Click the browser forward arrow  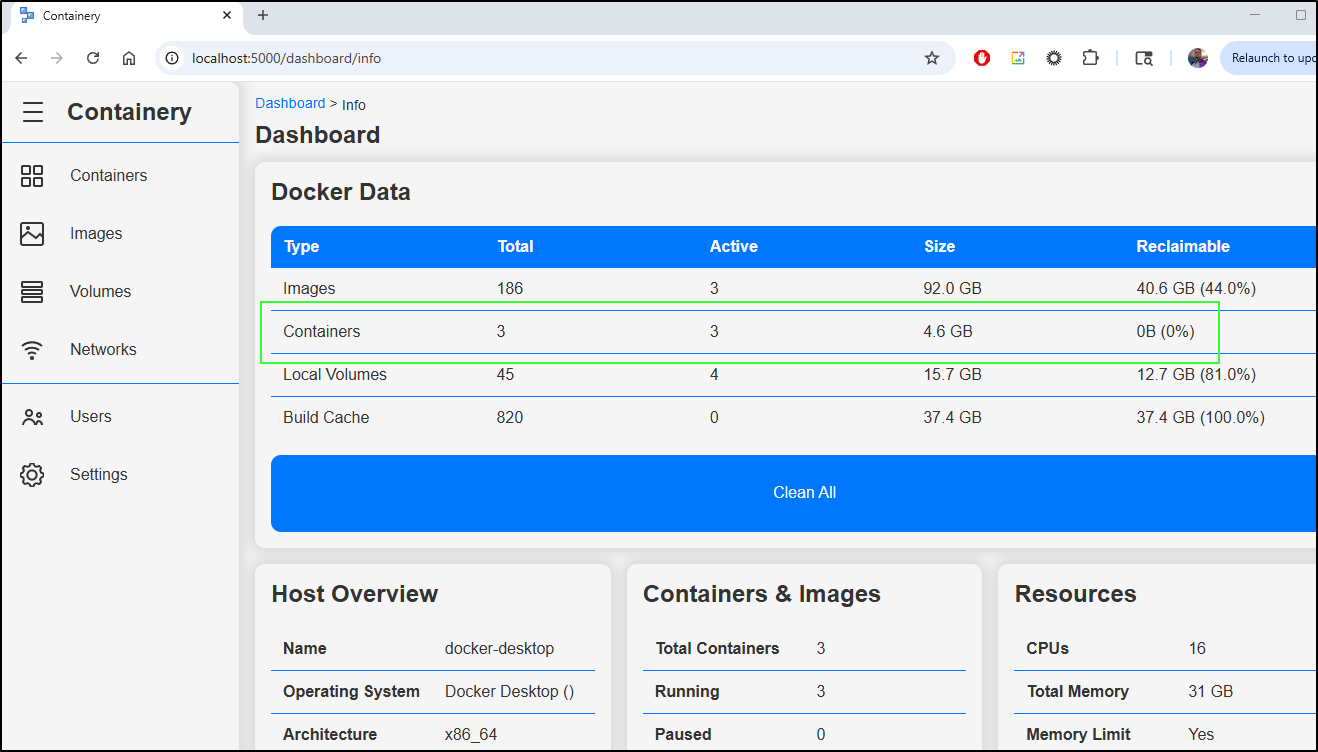pyautogui.click(x=57, y=58)
